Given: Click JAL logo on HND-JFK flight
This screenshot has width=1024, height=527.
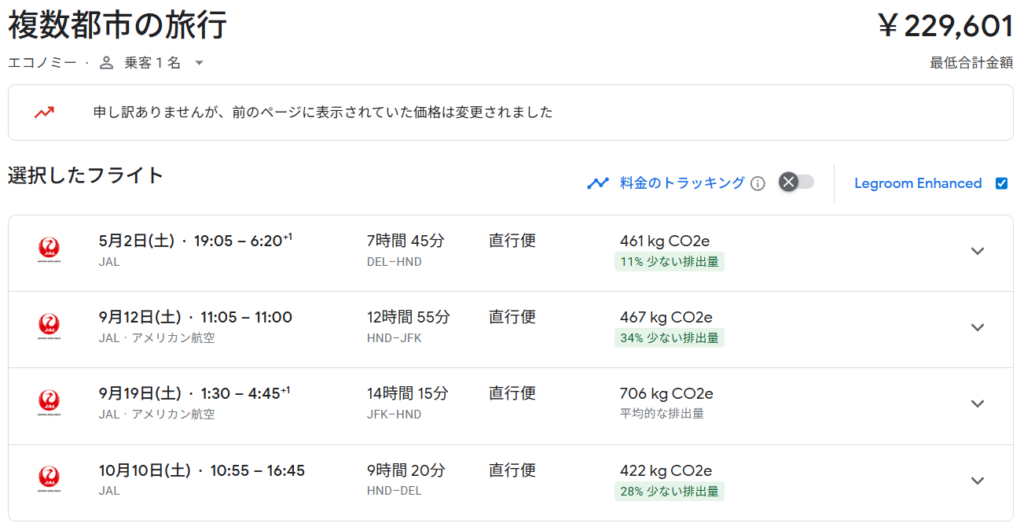Looking at the screenshot, I should [x=48, y=326].
